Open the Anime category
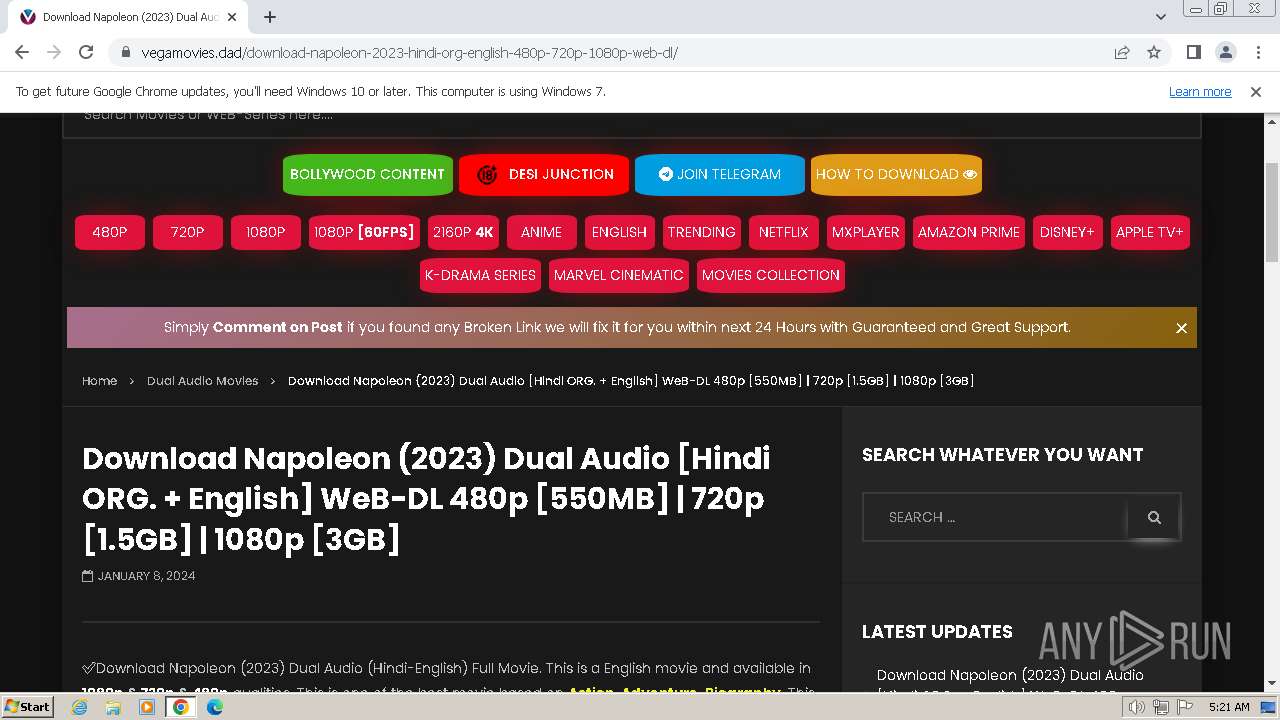This screenshot has height=720, width=1280. tap(542, 232)
